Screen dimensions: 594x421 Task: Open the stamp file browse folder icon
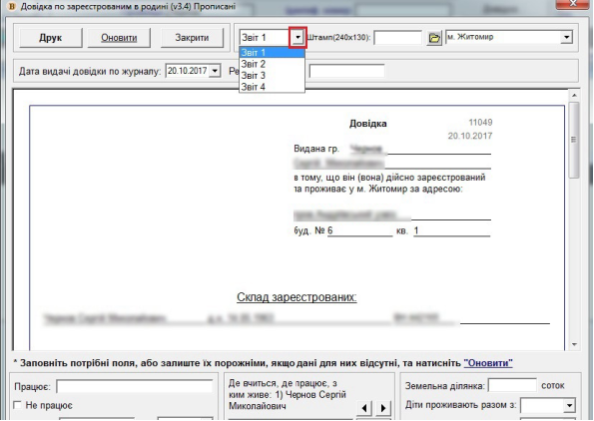(434, 38)
